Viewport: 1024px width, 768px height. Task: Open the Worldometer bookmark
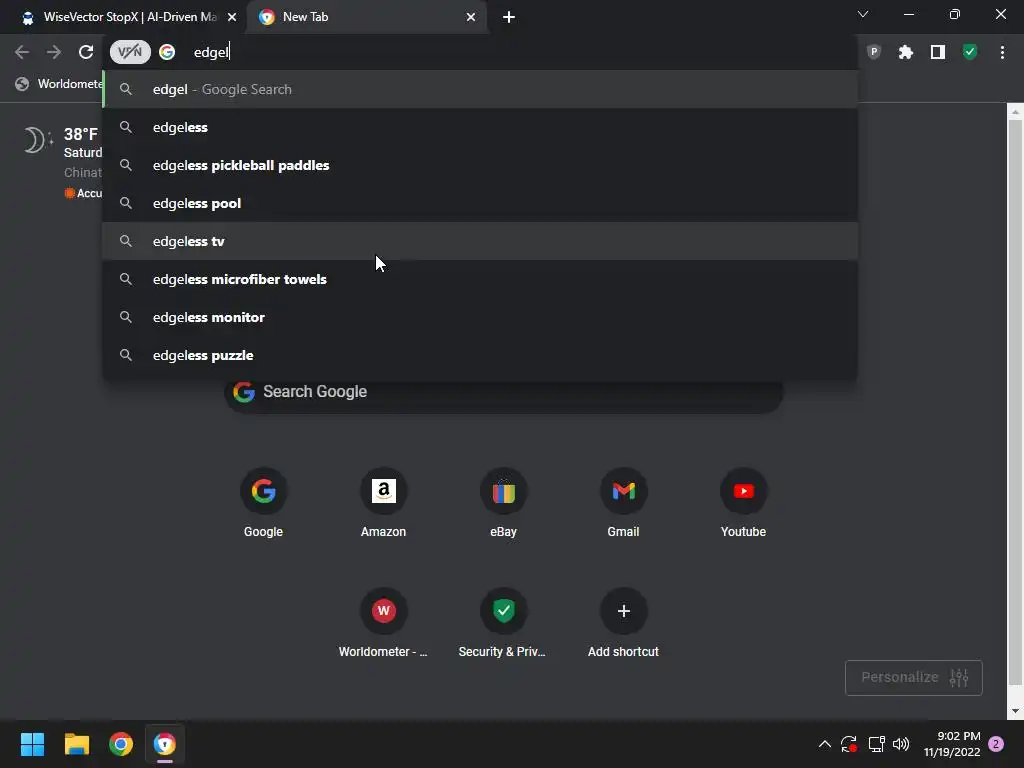pos(59,84)
